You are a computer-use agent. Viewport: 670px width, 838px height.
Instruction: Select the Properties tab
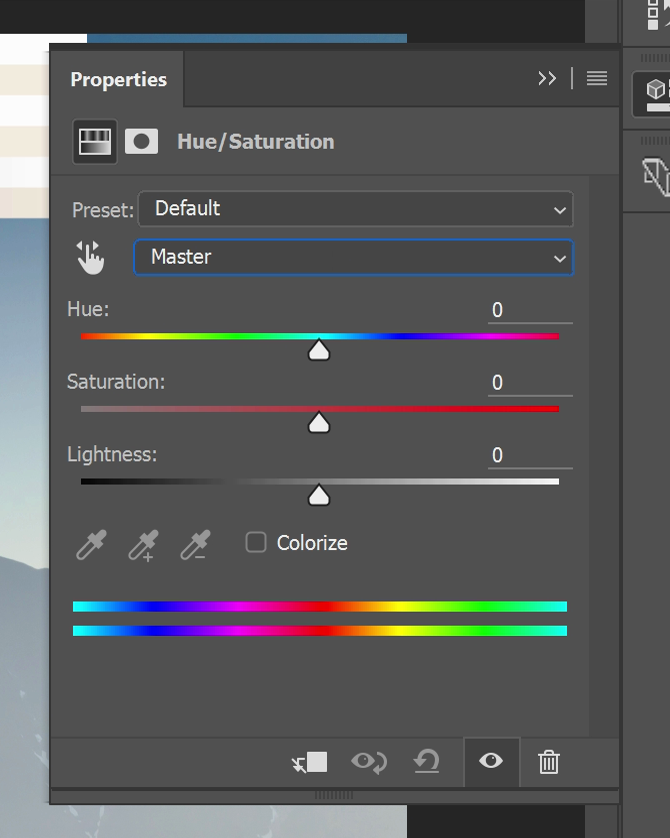click(119, 80)
